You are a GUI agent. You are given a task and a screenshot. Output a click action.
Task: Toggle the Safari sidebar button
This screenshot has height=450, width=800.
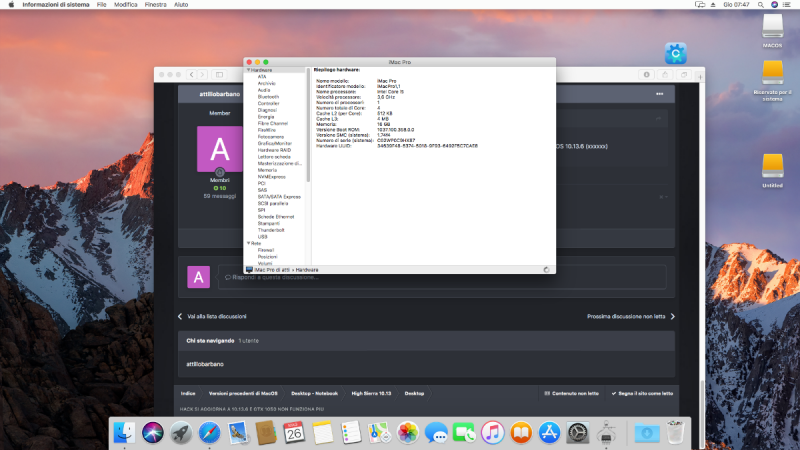[x=219, y=74]
